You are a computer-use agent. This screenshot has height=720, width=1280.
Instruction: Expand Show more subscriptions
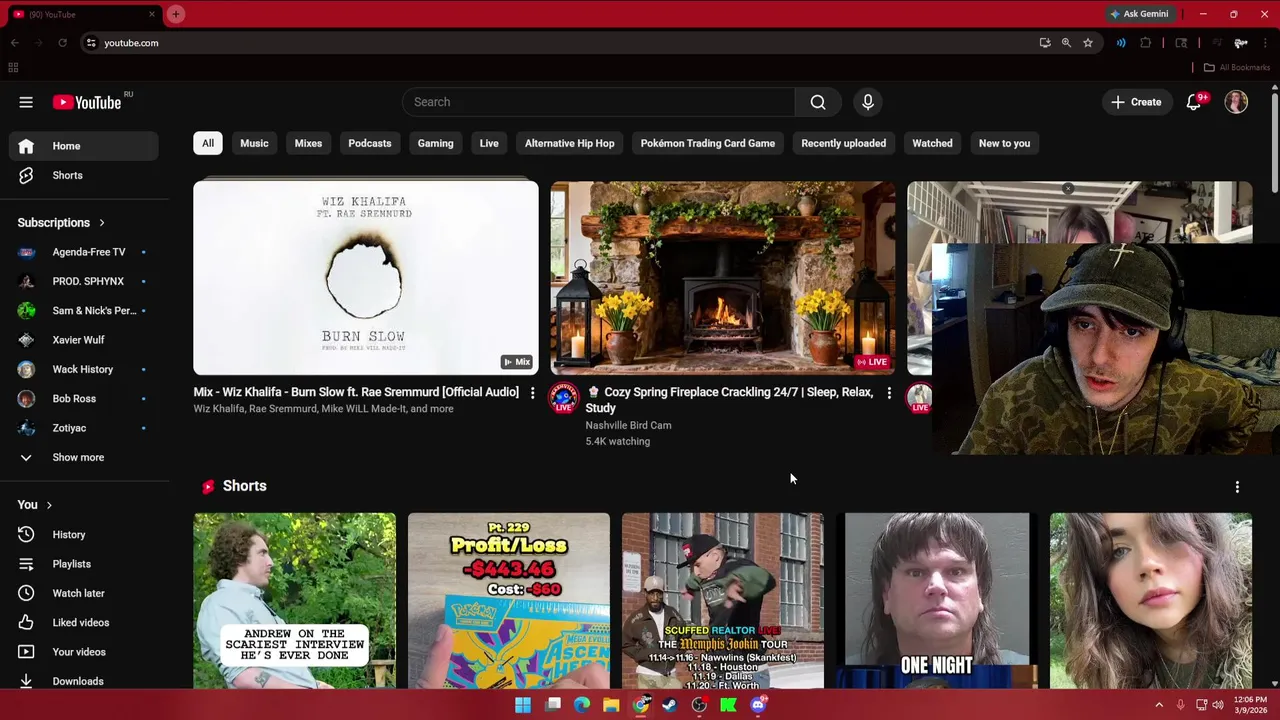(84, 457)
